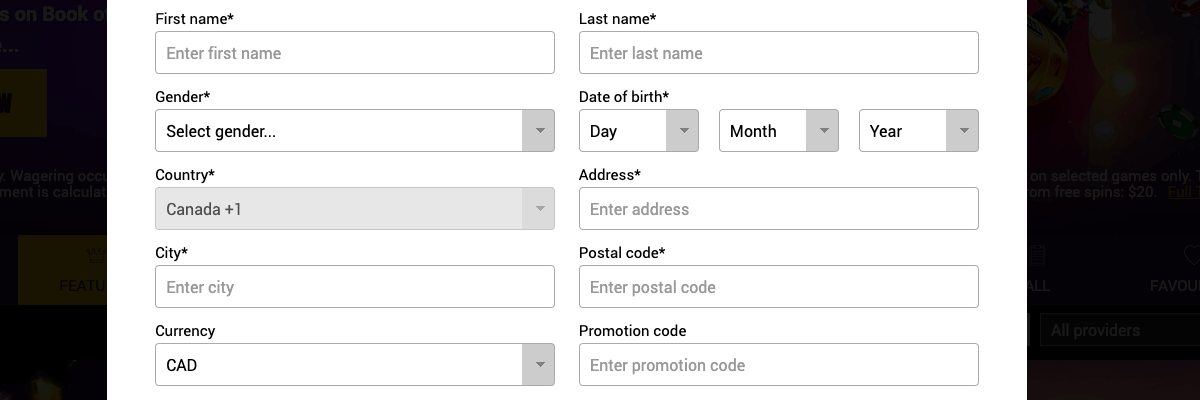
Task: Click the Day dropdown arrow icon
Action: tap(683, 130)
